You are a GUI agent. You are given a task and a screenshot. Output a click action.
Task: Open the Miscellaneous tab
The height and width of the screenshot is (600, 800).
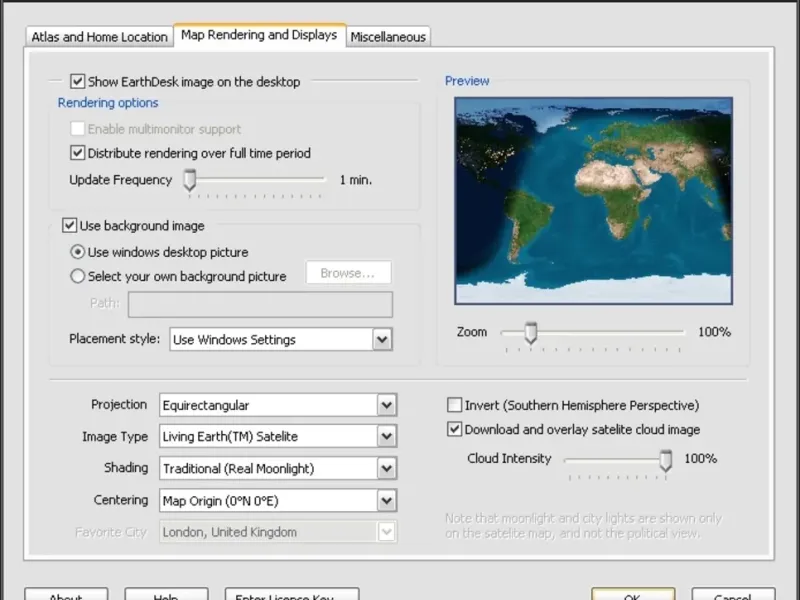click(x=388, y=37)
